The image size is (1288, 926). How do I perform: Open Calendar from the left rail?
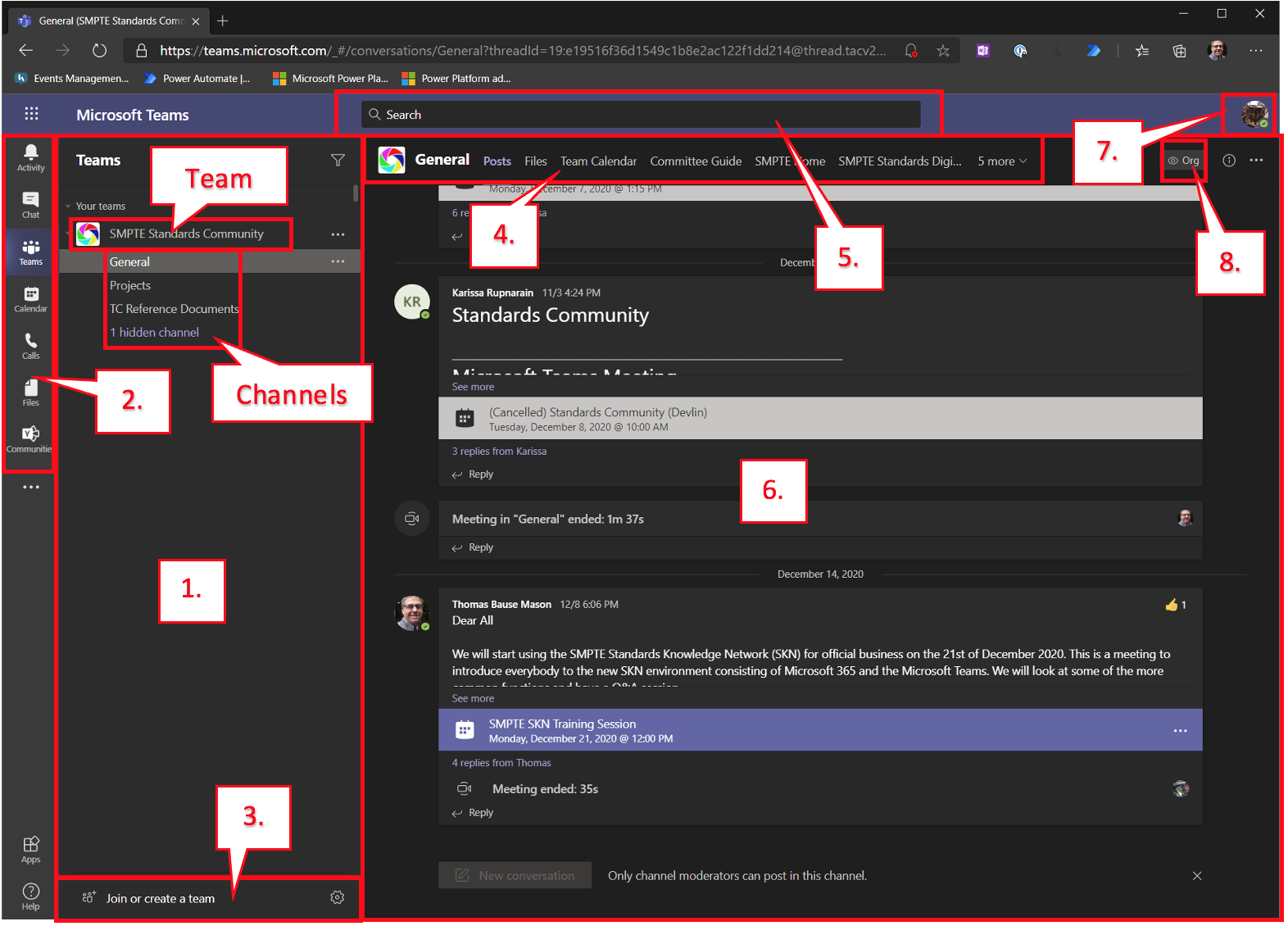(x=30, y=299)
